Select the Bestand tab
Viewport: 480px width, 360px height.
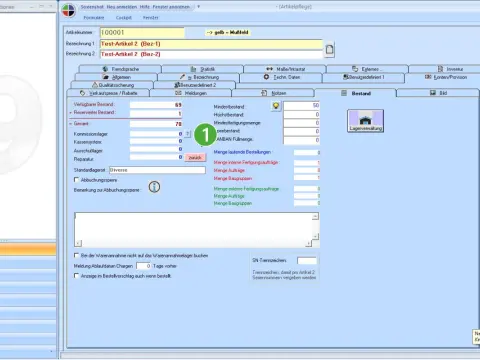tap(356, 93)
